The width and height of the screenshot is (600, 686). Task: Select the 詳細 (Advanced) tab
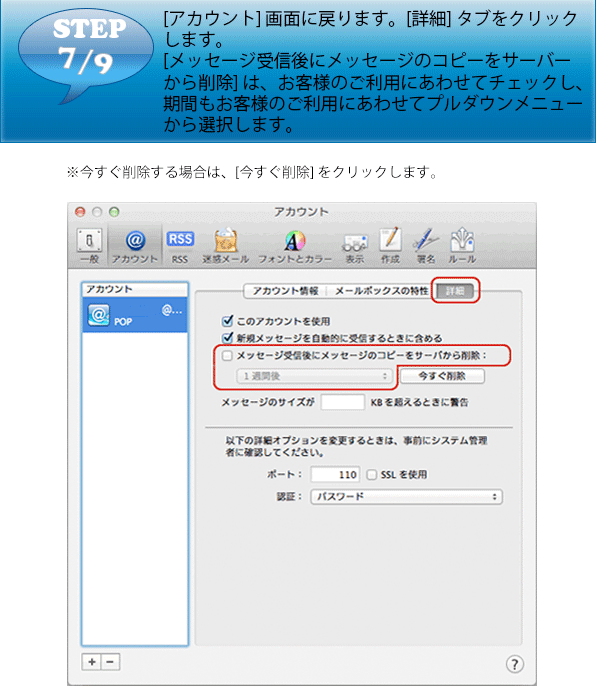click(455, 291)
